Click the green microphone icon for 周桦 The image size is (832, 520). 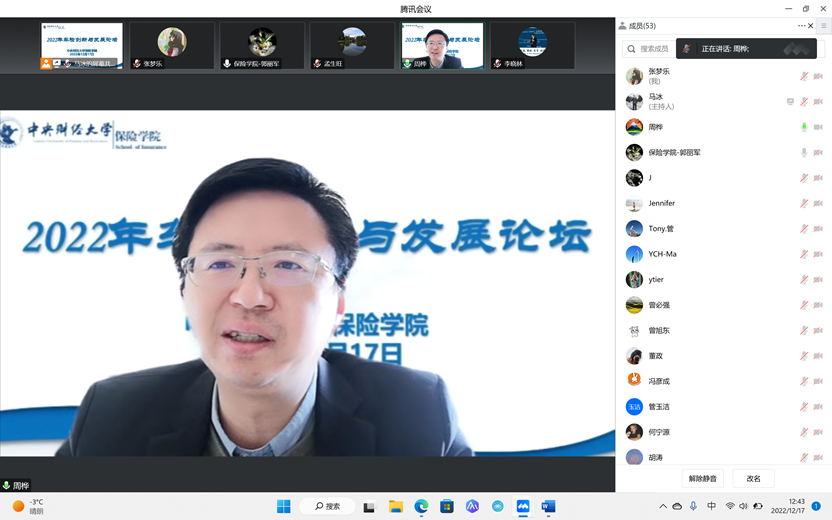804,128
